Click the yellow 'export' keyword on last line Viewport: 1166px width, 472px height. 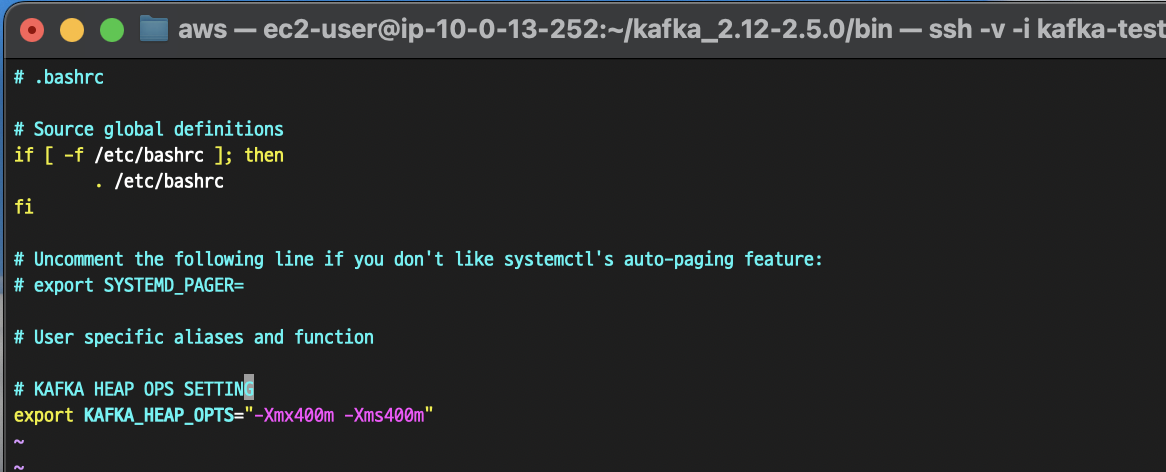point(43,416)
